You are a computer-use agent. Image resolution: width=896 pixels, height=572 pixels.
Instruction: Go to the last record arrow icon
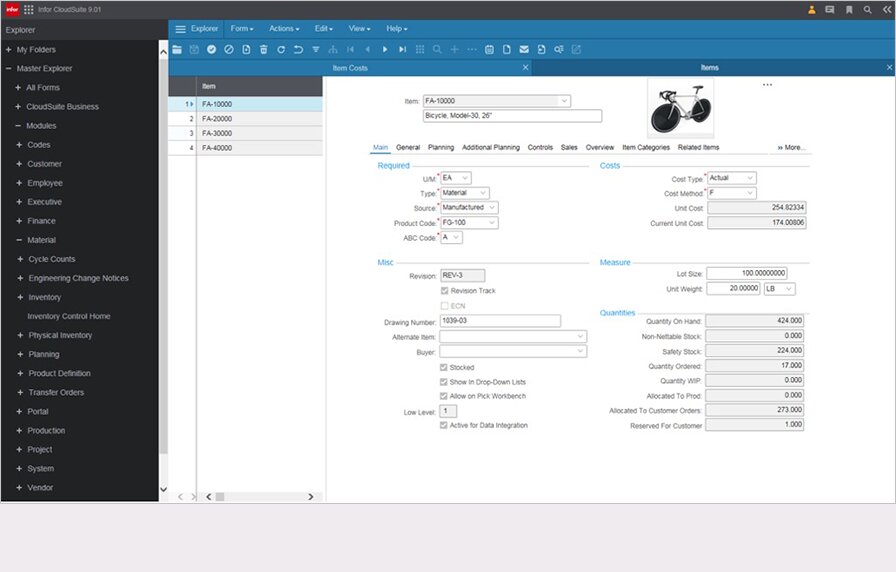click(402, 49)
